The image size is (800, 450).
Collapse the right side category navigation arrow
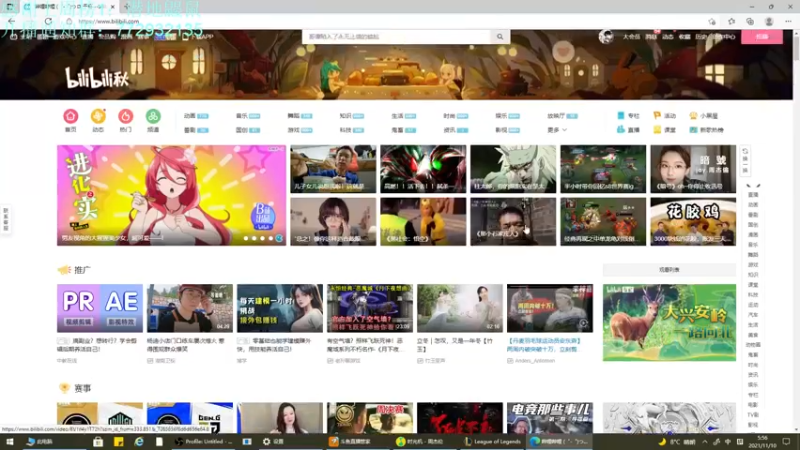pyautogui.click(x=753, y=186)
